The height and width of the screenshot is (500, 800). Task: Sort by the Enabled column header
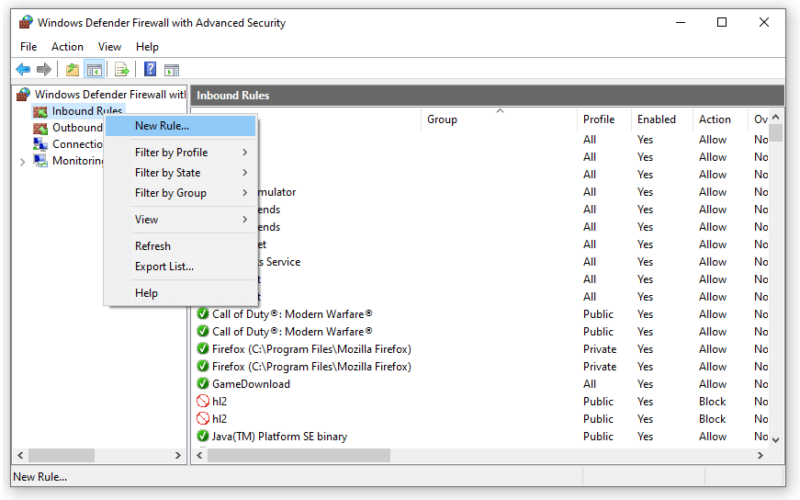tap(662, 119)
